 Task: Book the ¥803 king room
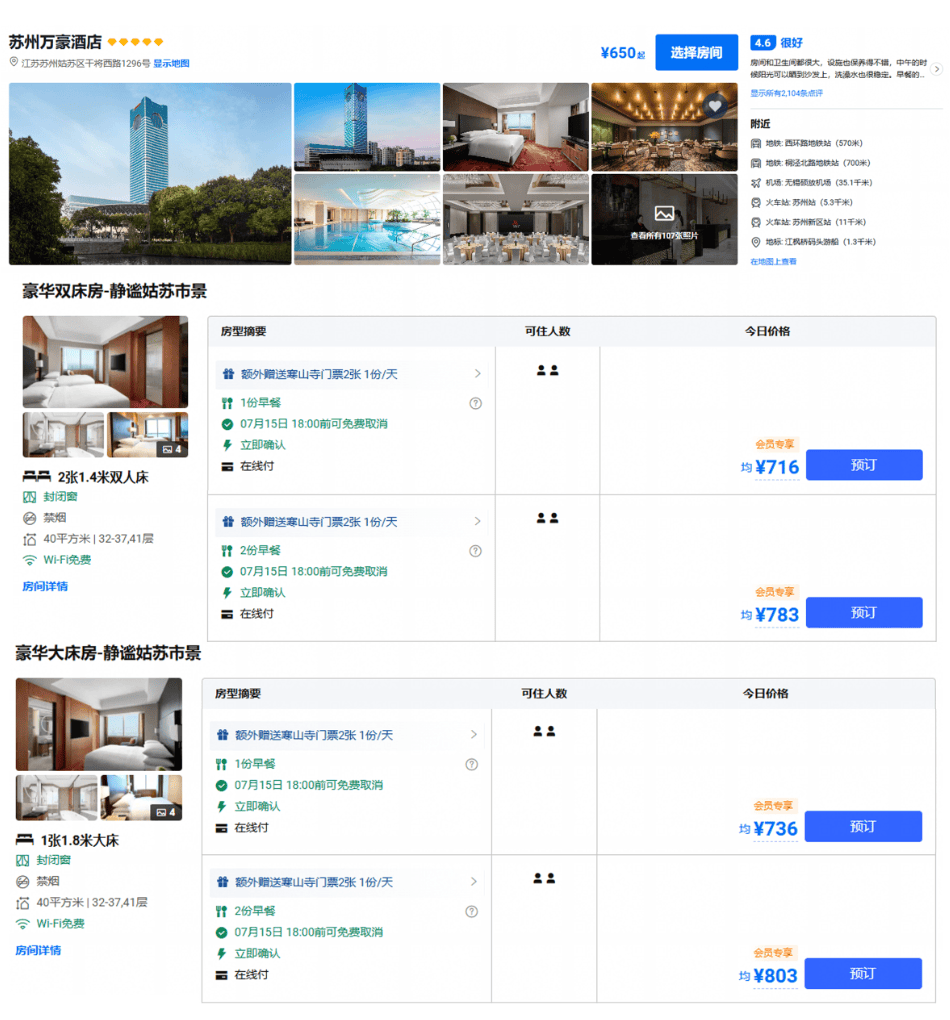tap(863, 974)
